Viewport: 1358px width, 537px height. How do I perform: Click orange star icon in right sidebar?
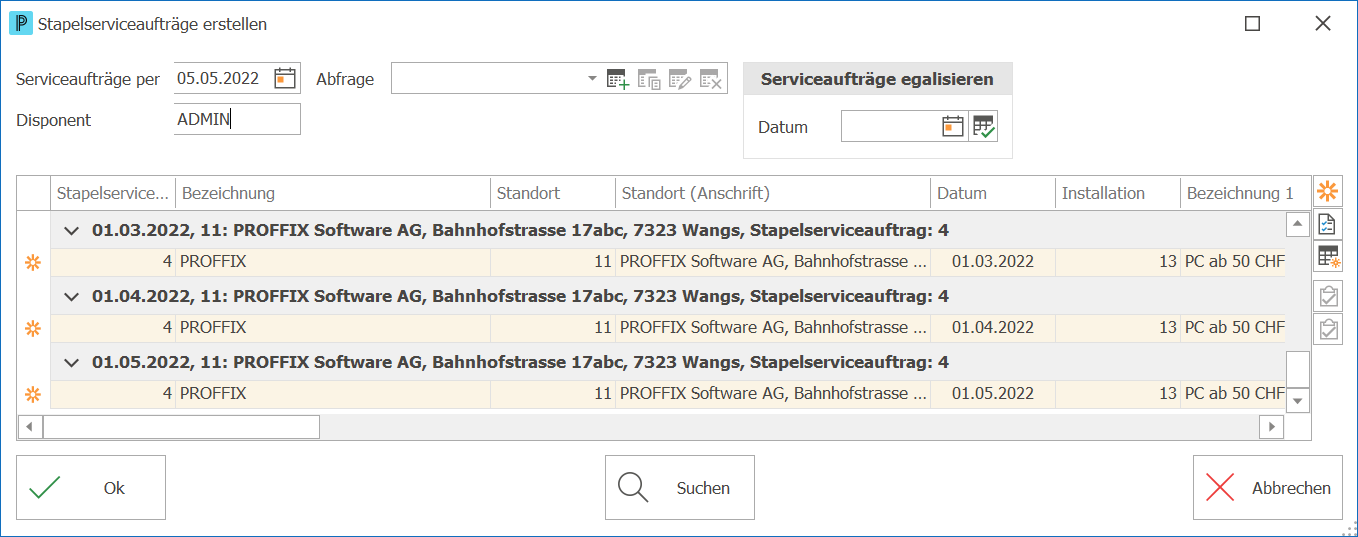(1328, 191)
